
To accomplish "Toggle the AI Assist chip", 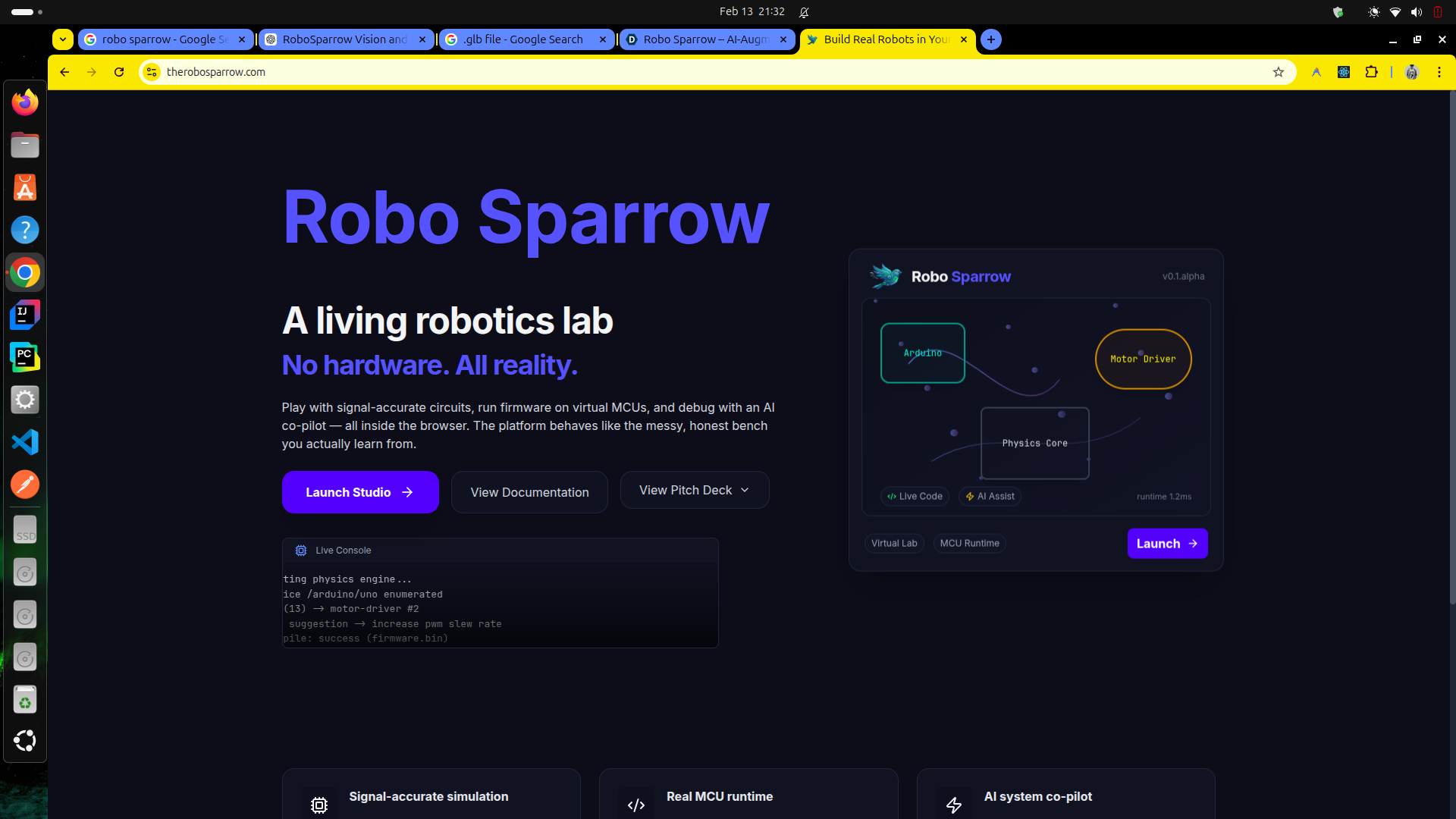I will point(990,496).
